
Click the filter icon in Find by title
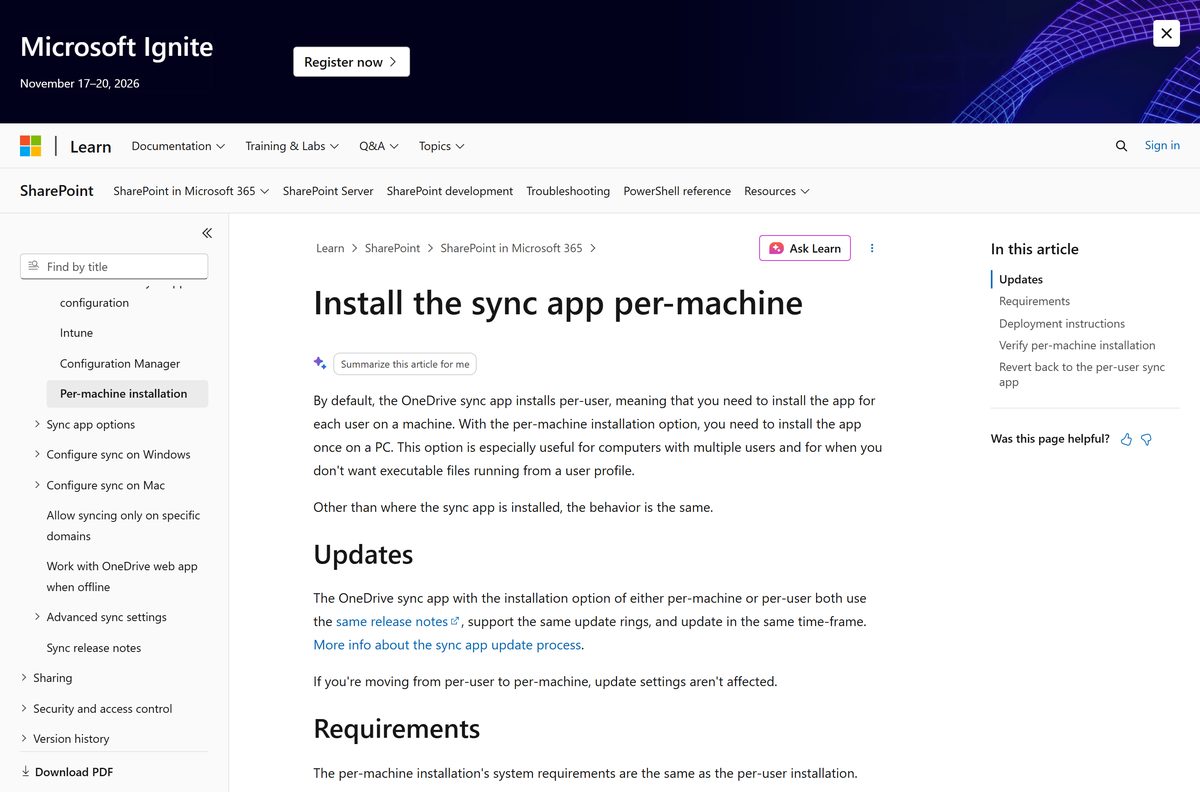34,266
